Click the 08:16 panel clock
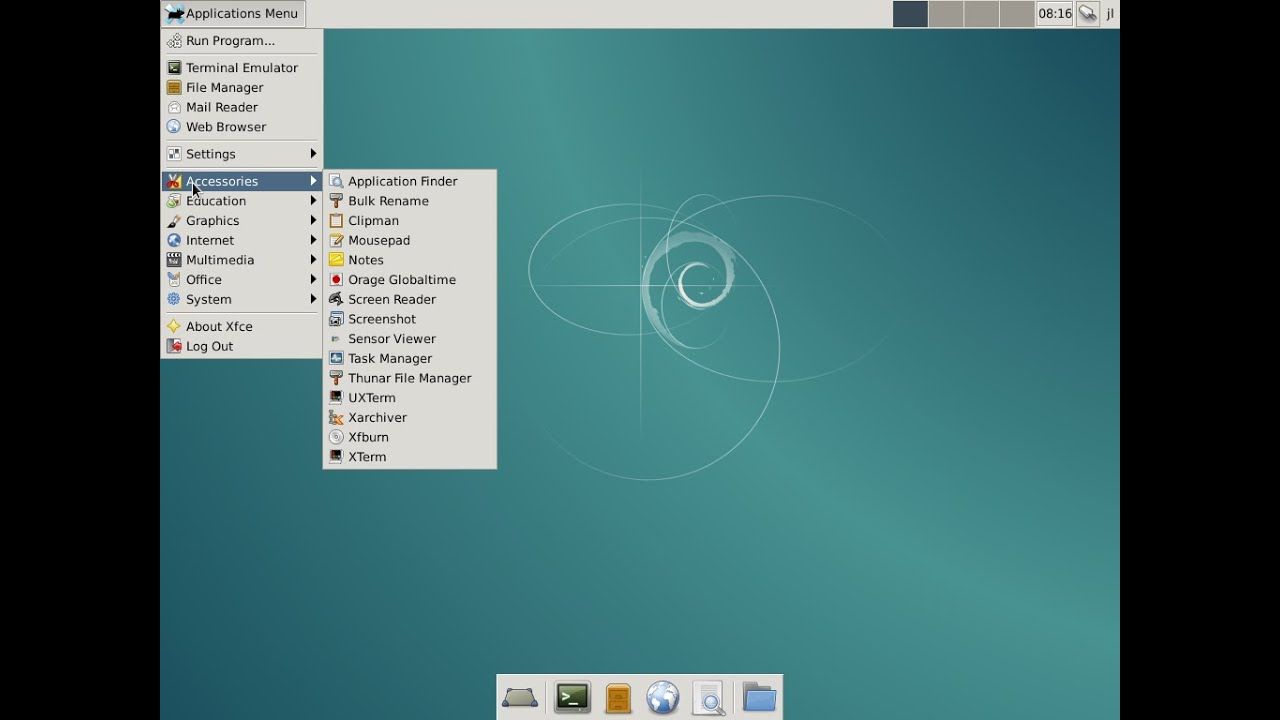This screenshot has height=720, width=1280. [x=1055, y=14]
